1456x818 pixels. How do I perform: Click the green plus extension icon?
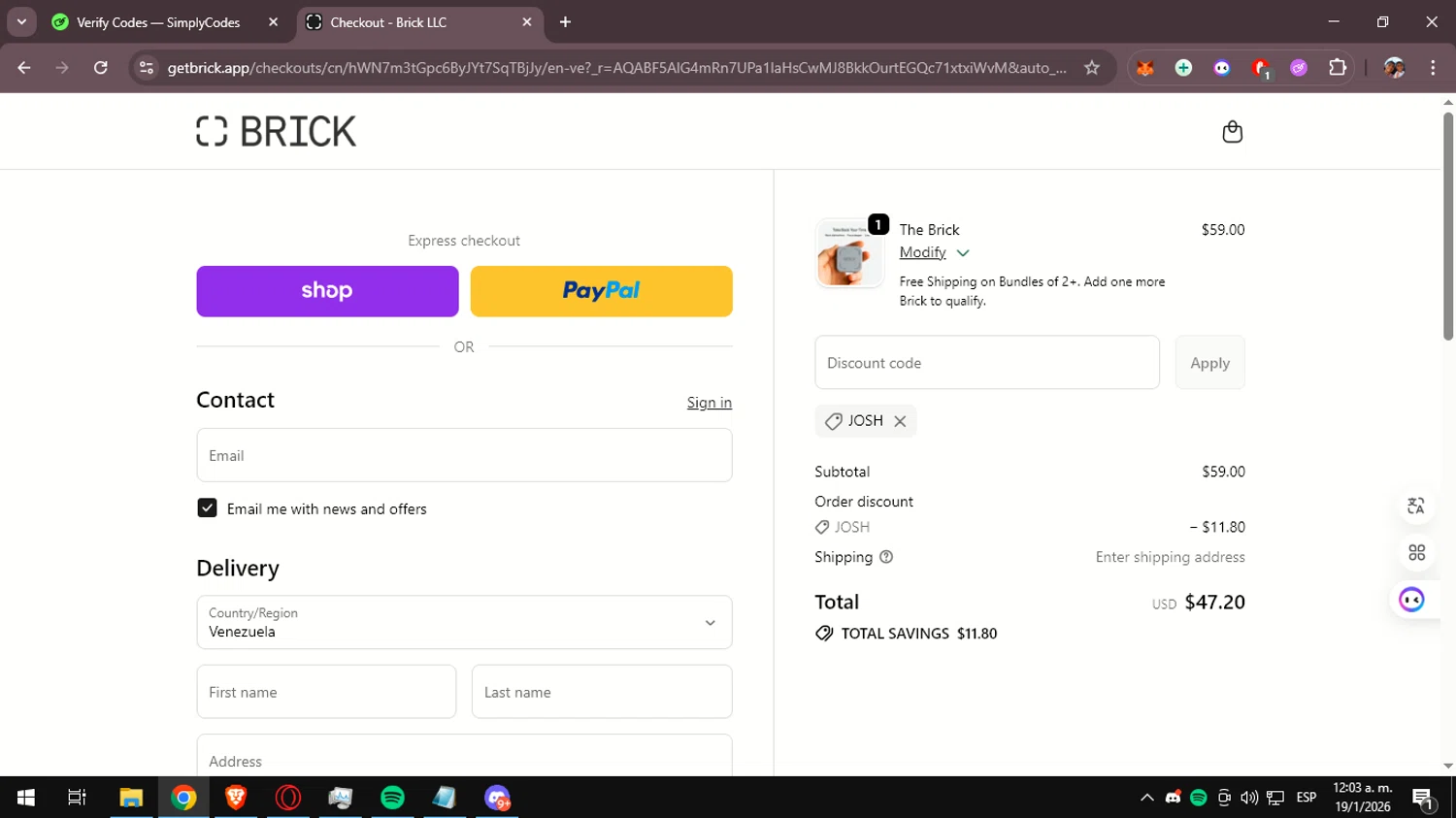[1183, 68]
